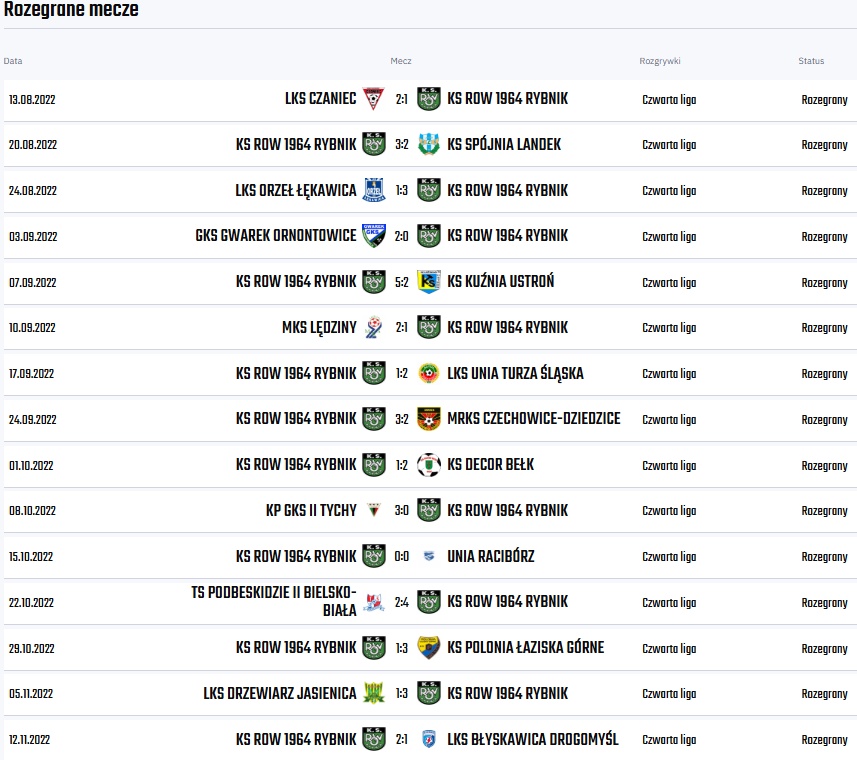This screenshot has width=857, height=760.
Task: Click the MKS Lędziny club crest
Action: 373,327
